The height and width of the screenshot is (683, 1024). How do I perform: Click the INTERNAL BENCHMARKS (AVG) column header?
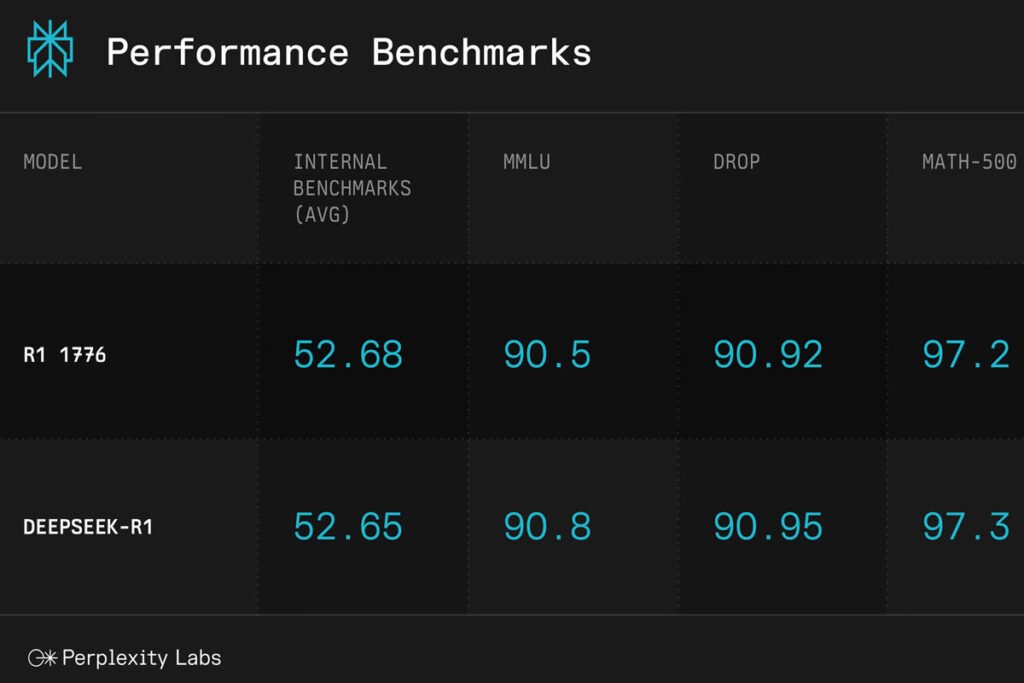tap(352, 188)
